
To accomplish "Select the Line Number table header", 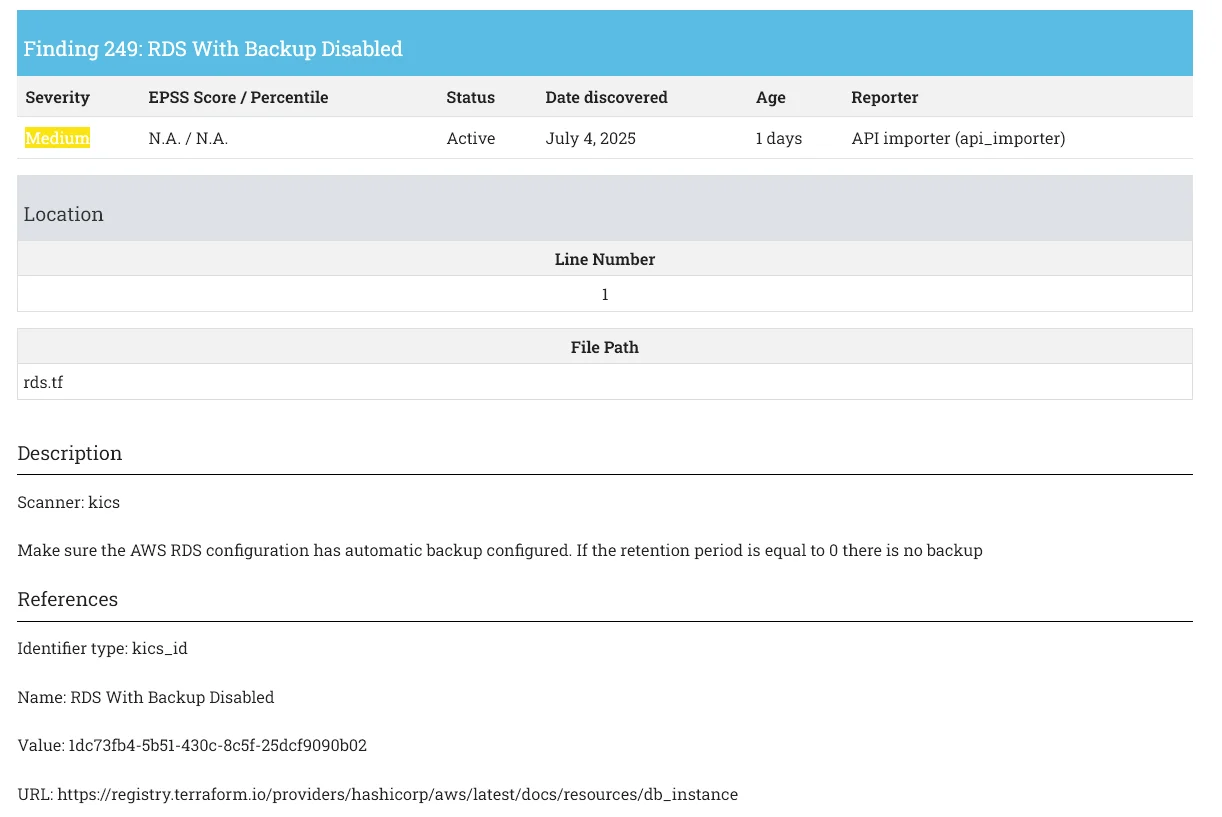I will (605, 259).
